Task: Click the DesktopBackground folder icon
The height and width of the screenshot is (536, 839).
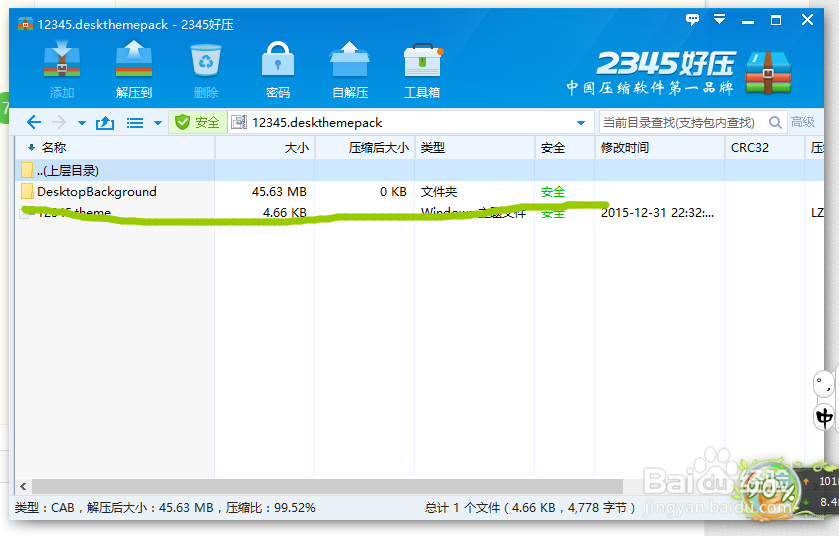Action: tap(27, 191)
